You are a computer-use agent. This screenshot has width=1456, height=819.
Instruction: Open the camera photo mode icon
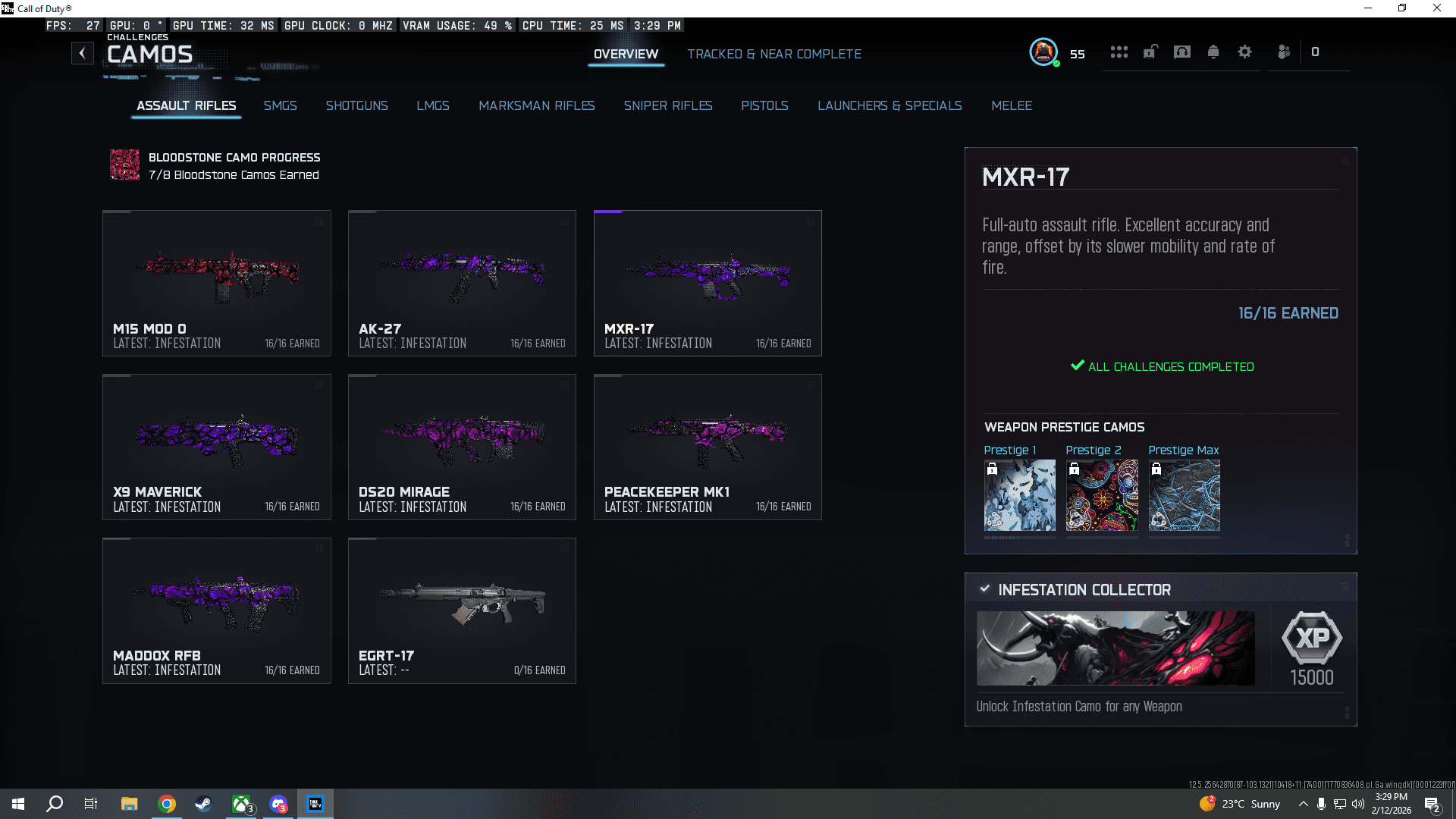tap(1182, 52)
